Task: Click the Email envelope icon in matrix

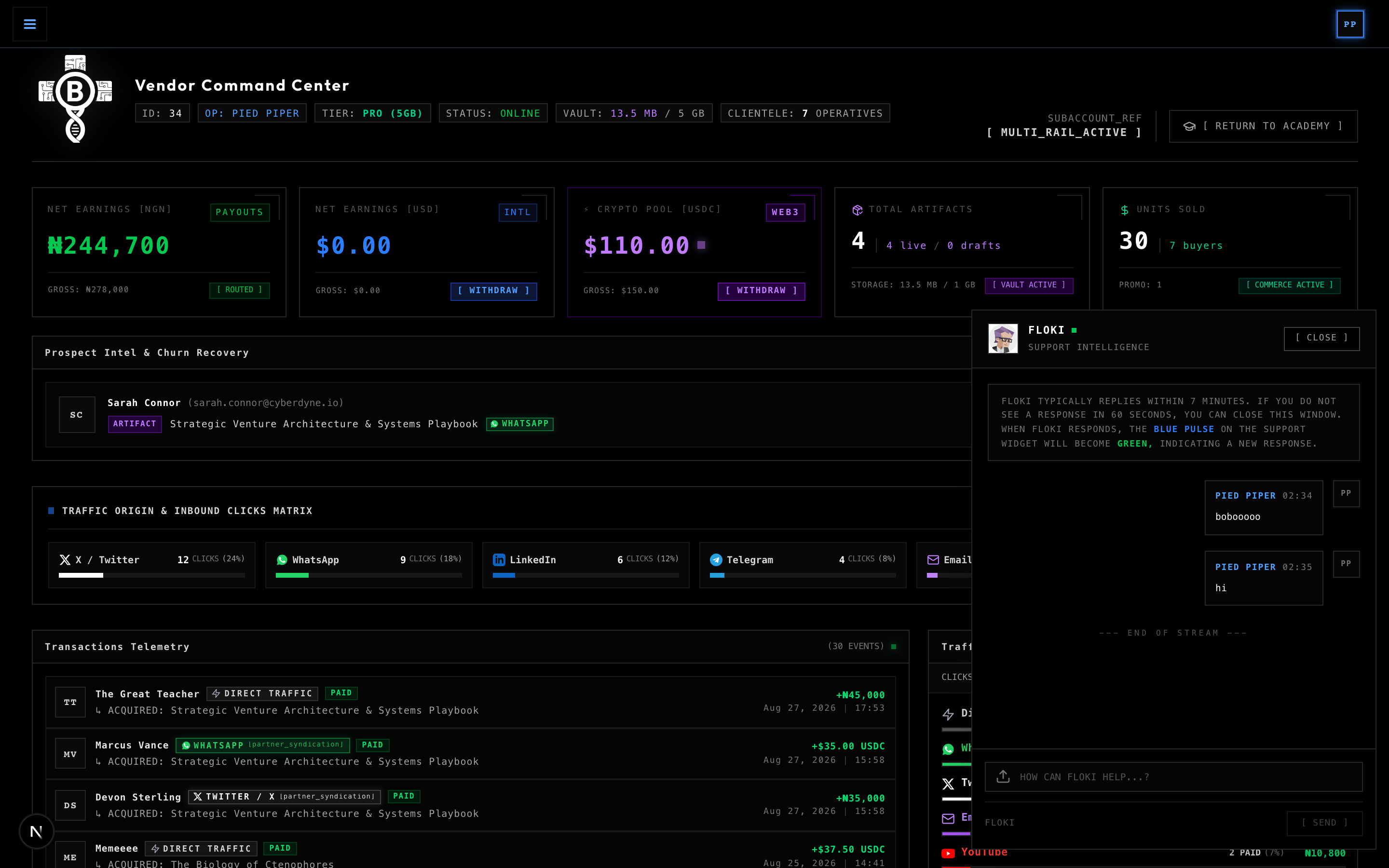Action: [933, 560]
